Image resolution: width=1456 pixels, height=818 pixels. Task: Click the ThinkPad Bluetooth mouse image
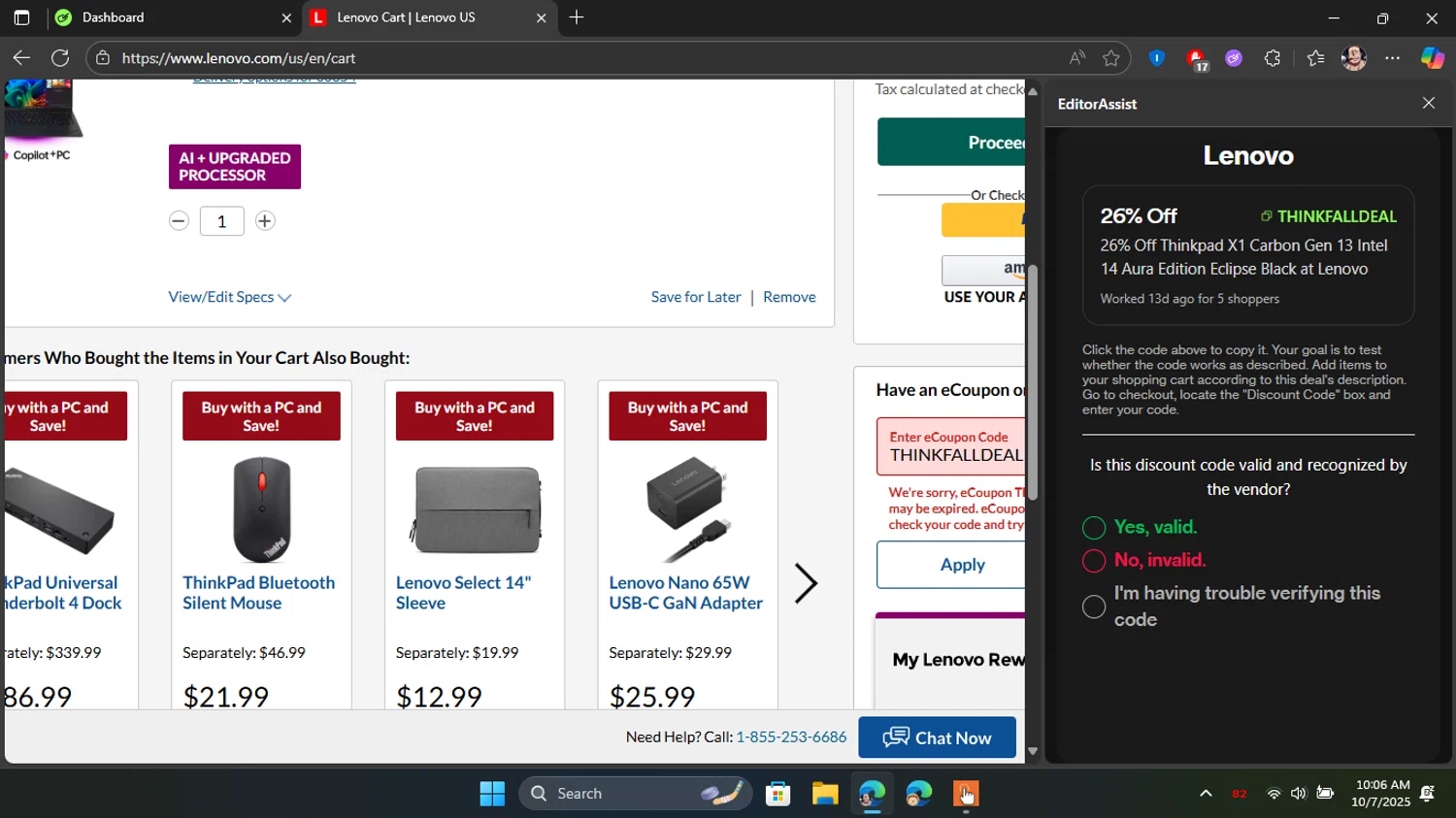click(x=262, y=509)
